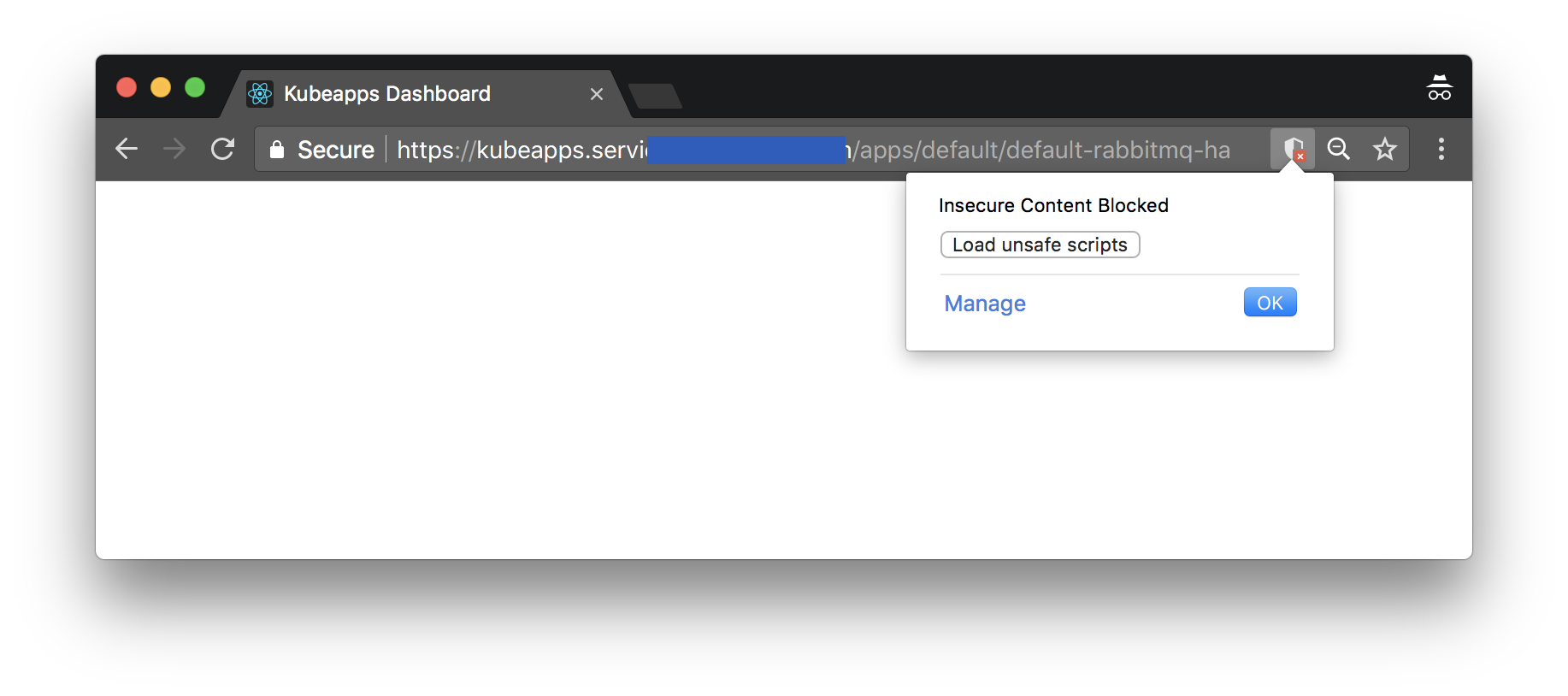Dismiss the popup with the OK button
Viewport: 1568px width, 696px height.
(1270, 302)
